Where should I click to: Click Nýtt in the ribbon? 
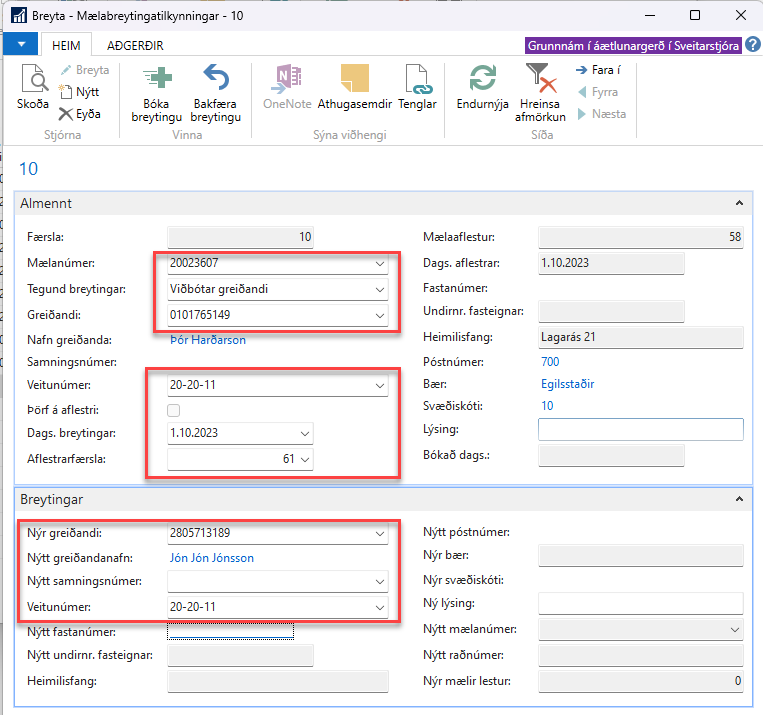pyautogui.click(x=79, y=92)
